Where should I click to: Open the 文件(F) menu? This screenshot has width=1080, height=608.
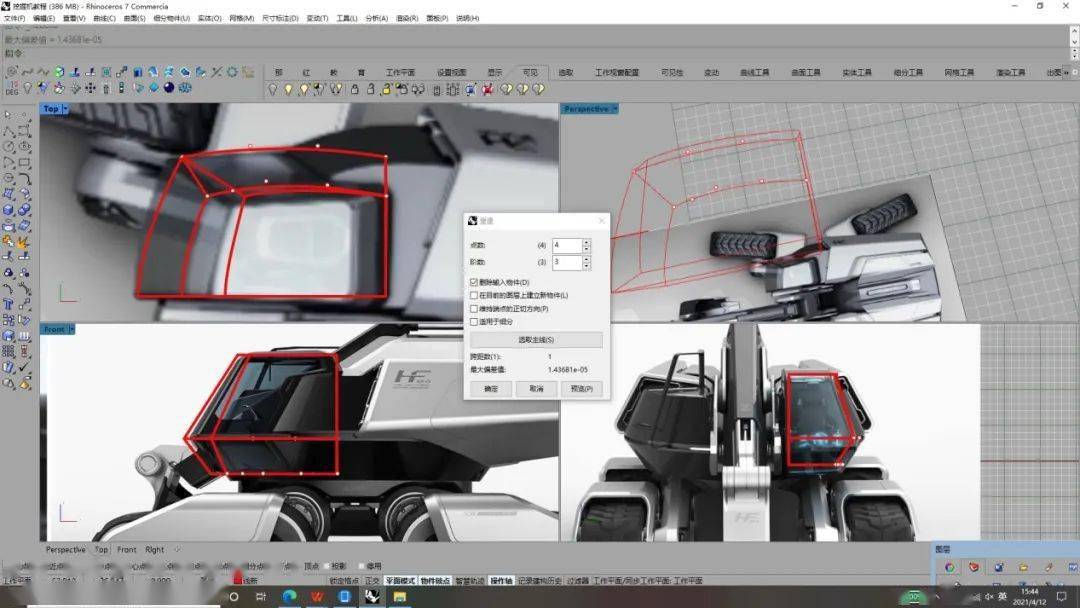click(x=14, y=19)
